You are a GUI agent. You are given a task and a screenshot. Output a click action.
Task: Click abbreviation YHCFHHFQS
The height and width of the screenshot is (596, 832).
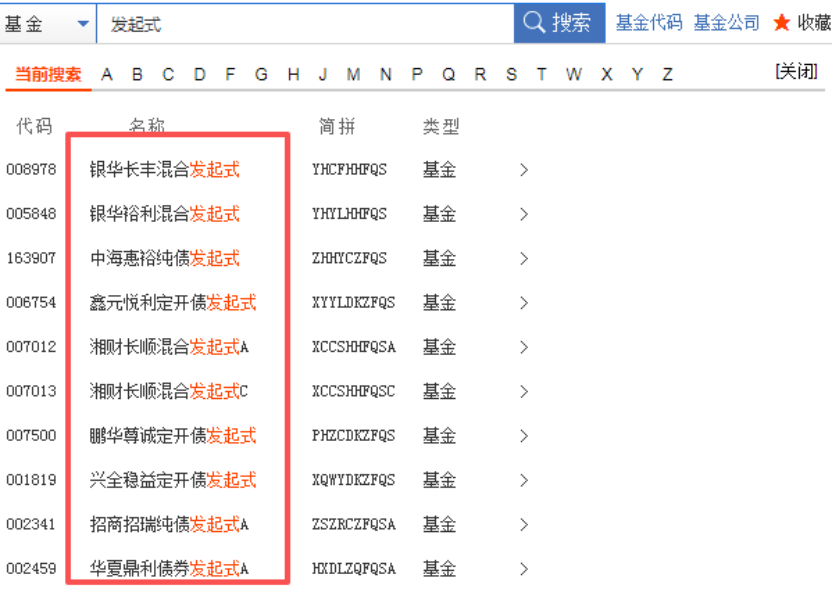[x=349, y=169]
